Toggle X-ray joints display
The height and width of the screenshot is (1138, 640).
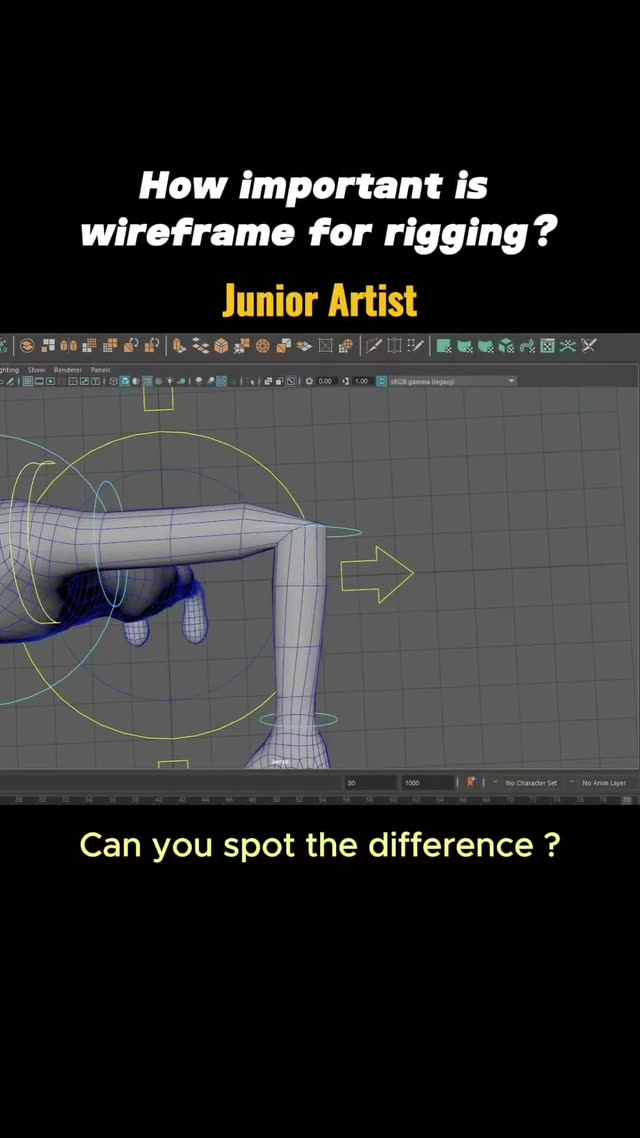pyautogui.click(x=291, y=381)
